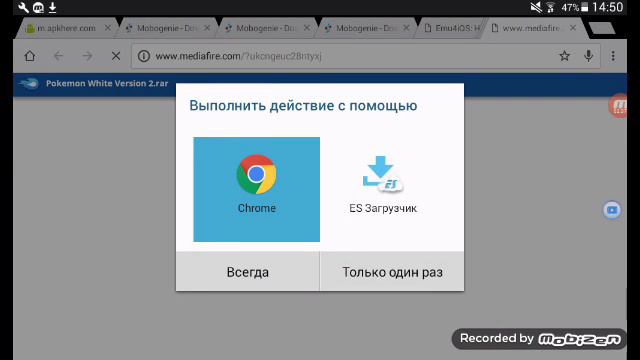The width and height of the screenshot is (640, 360).
Task: Tap the Wi-Fi status icon
Action: [x=551, y=7]
